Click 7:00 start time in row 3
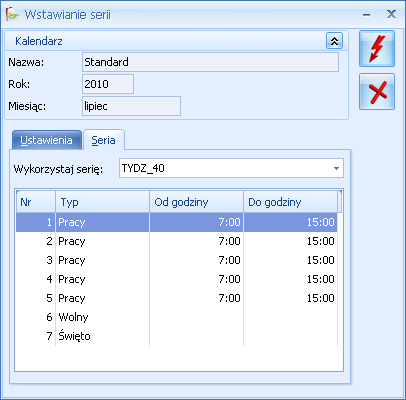 (229, 260)
